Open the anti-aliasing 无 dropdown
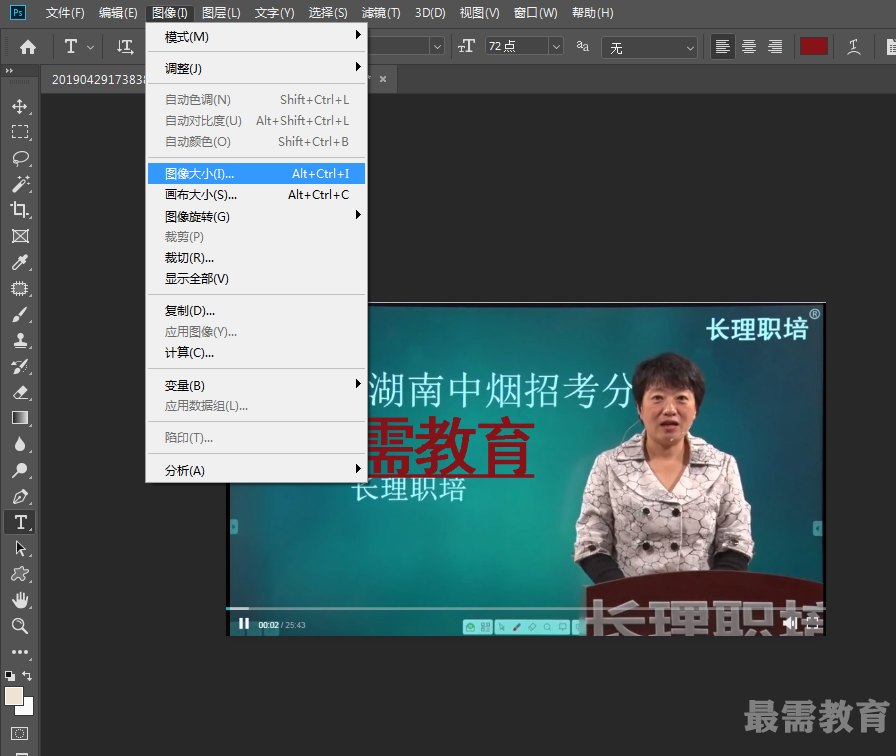The image size is (896, 756). click(650, 48)
